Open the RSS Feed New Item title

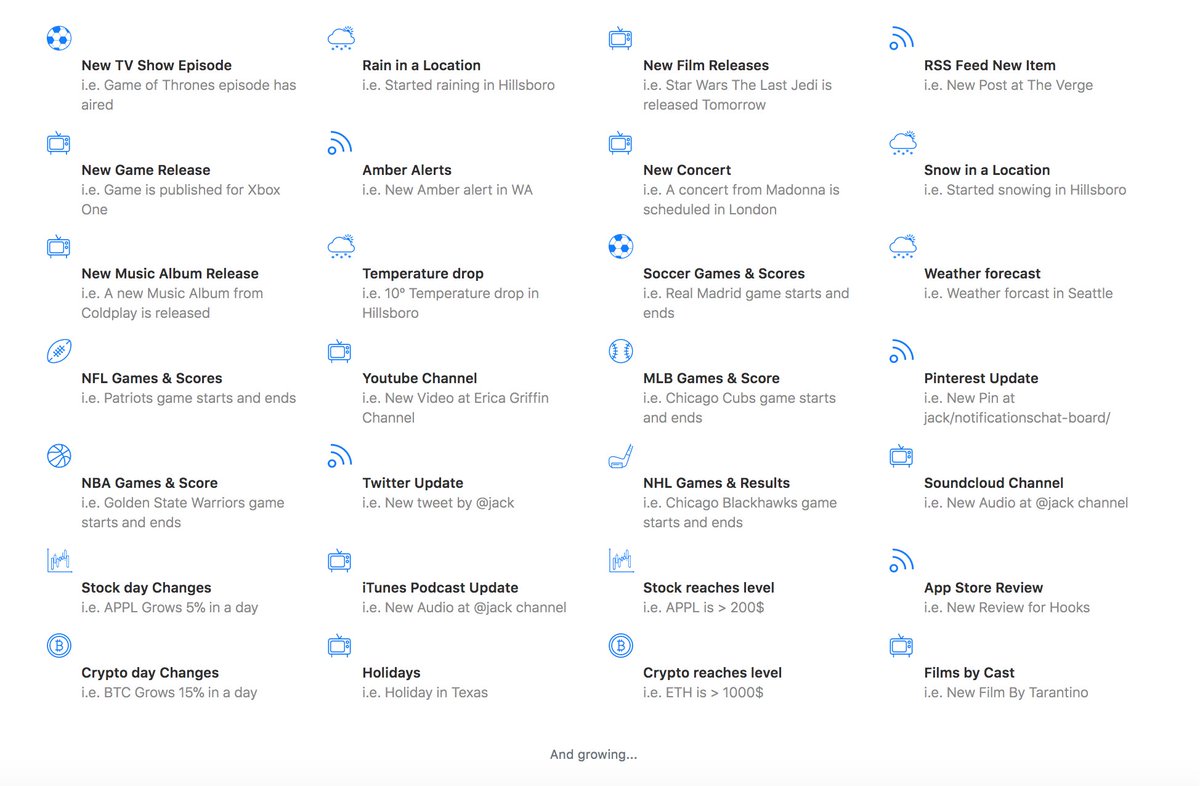point(990,65)
